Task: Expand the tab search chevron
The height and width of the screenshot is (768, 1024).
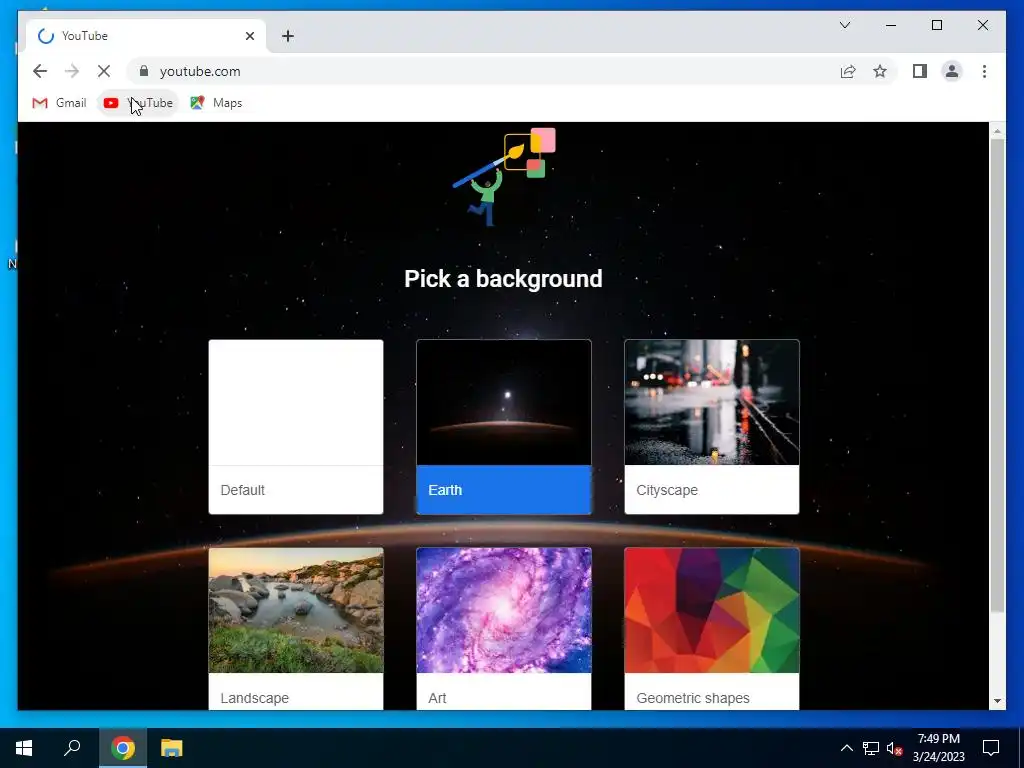Action: point(844,25)
